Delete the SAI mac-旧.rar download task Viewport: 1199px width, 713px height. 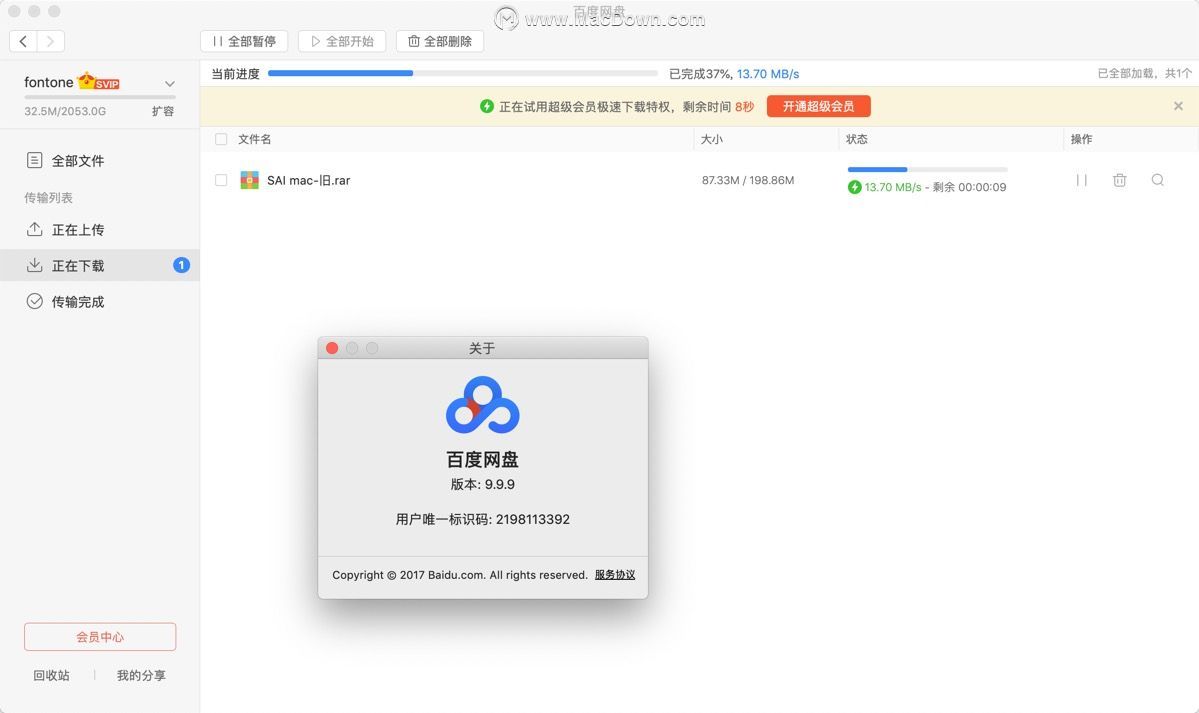[1119, 180]
